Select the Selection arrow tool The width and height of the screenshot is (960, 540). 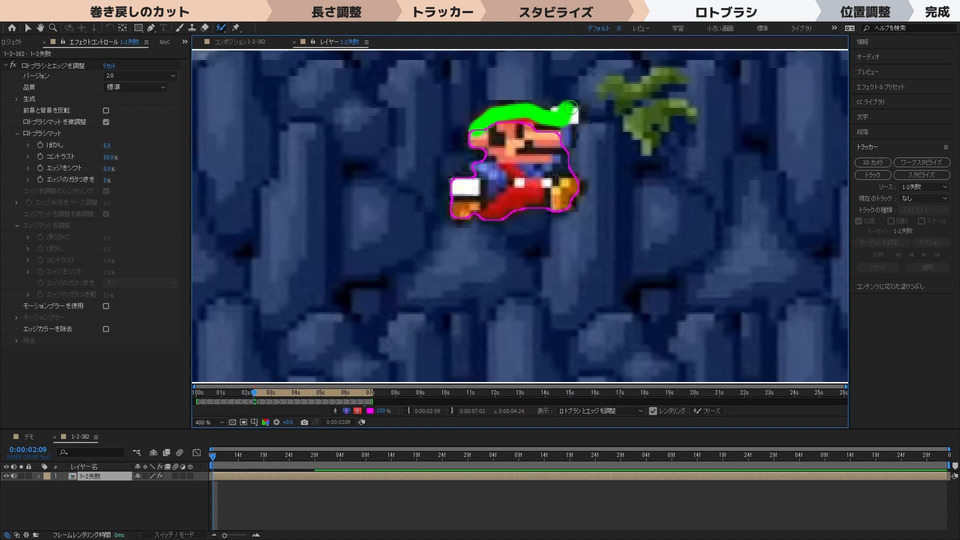[28, 28]
